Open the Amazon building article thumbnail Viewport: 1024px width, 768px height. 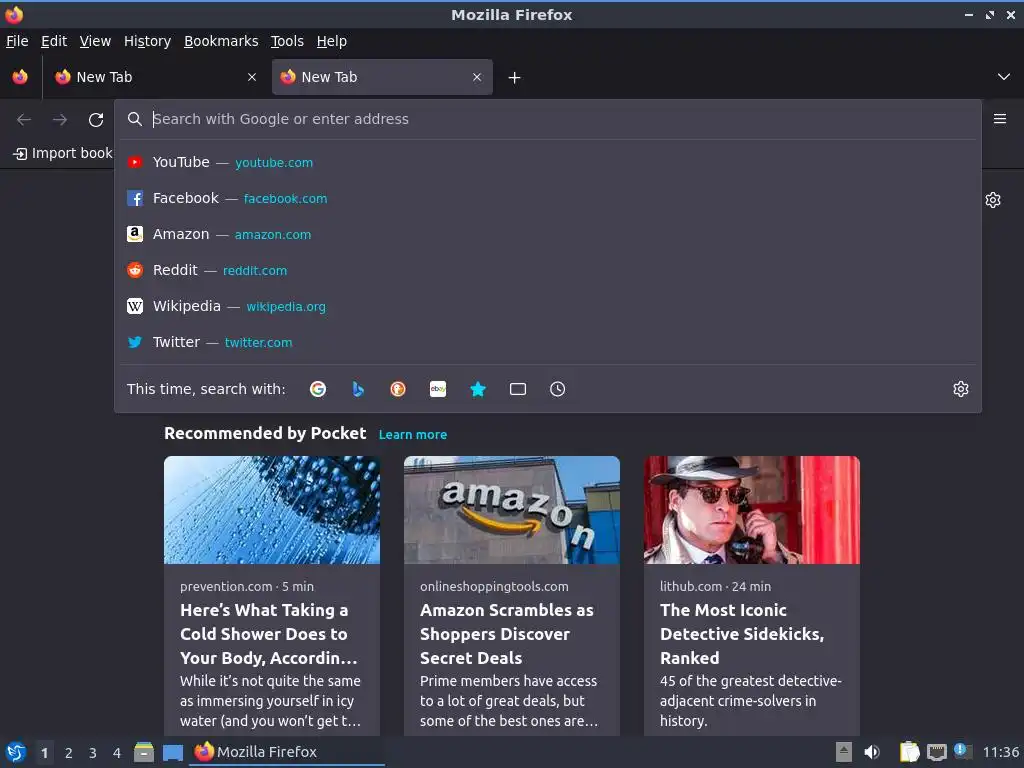(511, 510)
